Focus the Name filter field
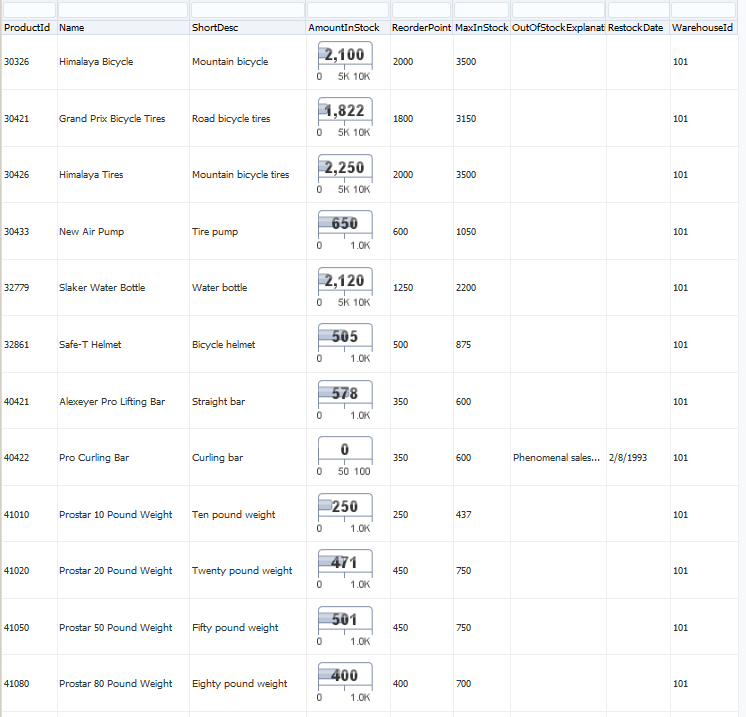The width and height of the screenshot is (746, 717). (123, 10)
